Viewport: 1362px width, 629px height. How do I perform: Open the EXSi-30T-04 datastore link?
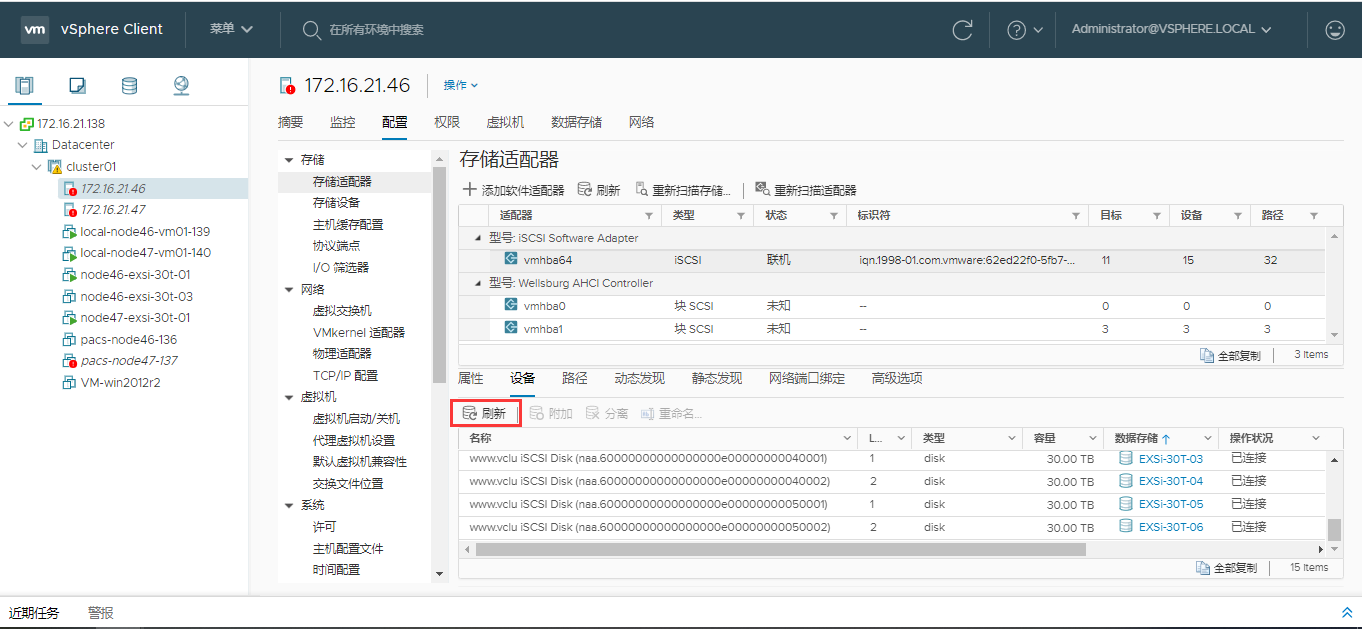pyautogui.click(x=1171, y=481)
